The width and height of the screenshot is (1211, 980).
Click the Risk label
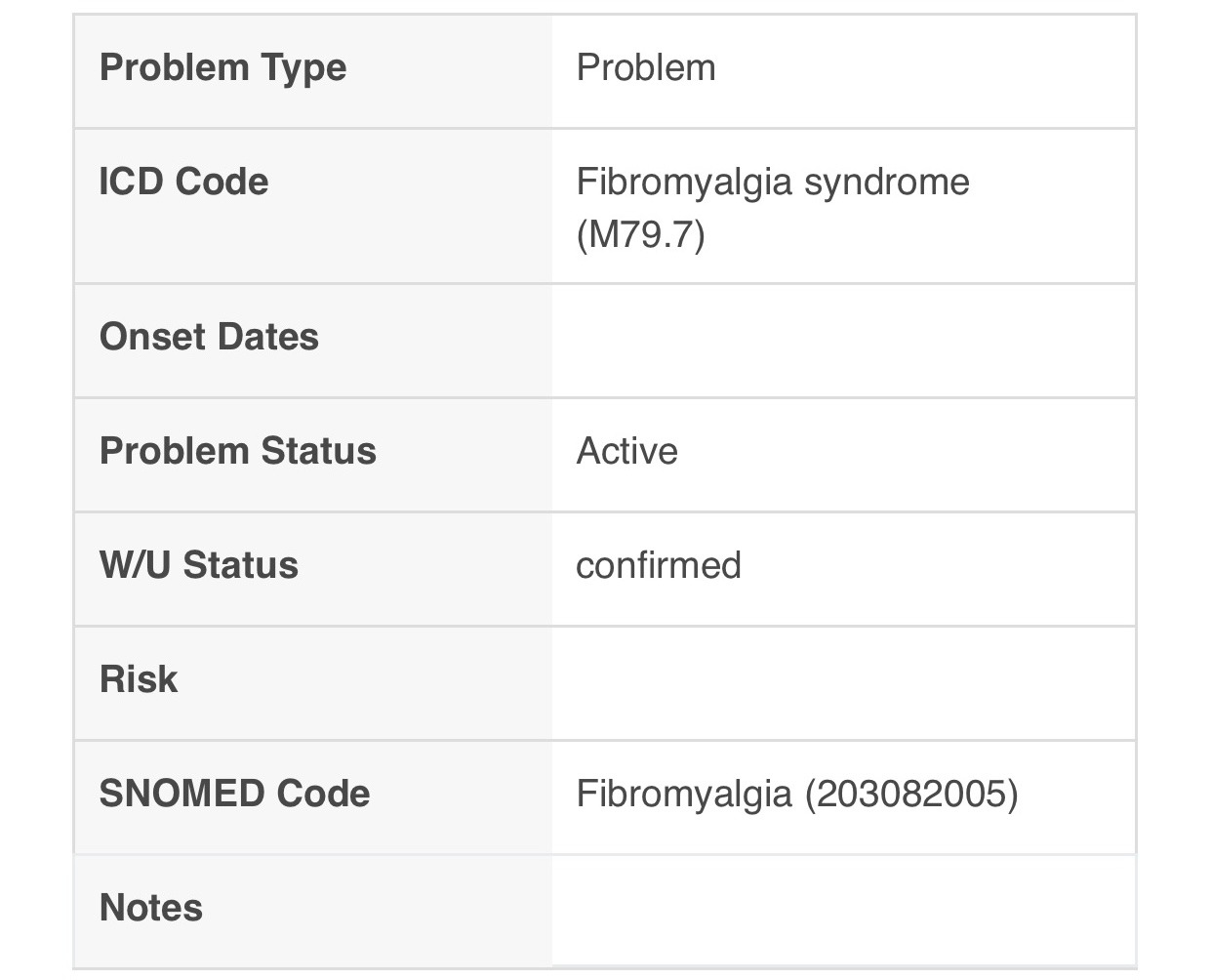click(x=139, y=679)
